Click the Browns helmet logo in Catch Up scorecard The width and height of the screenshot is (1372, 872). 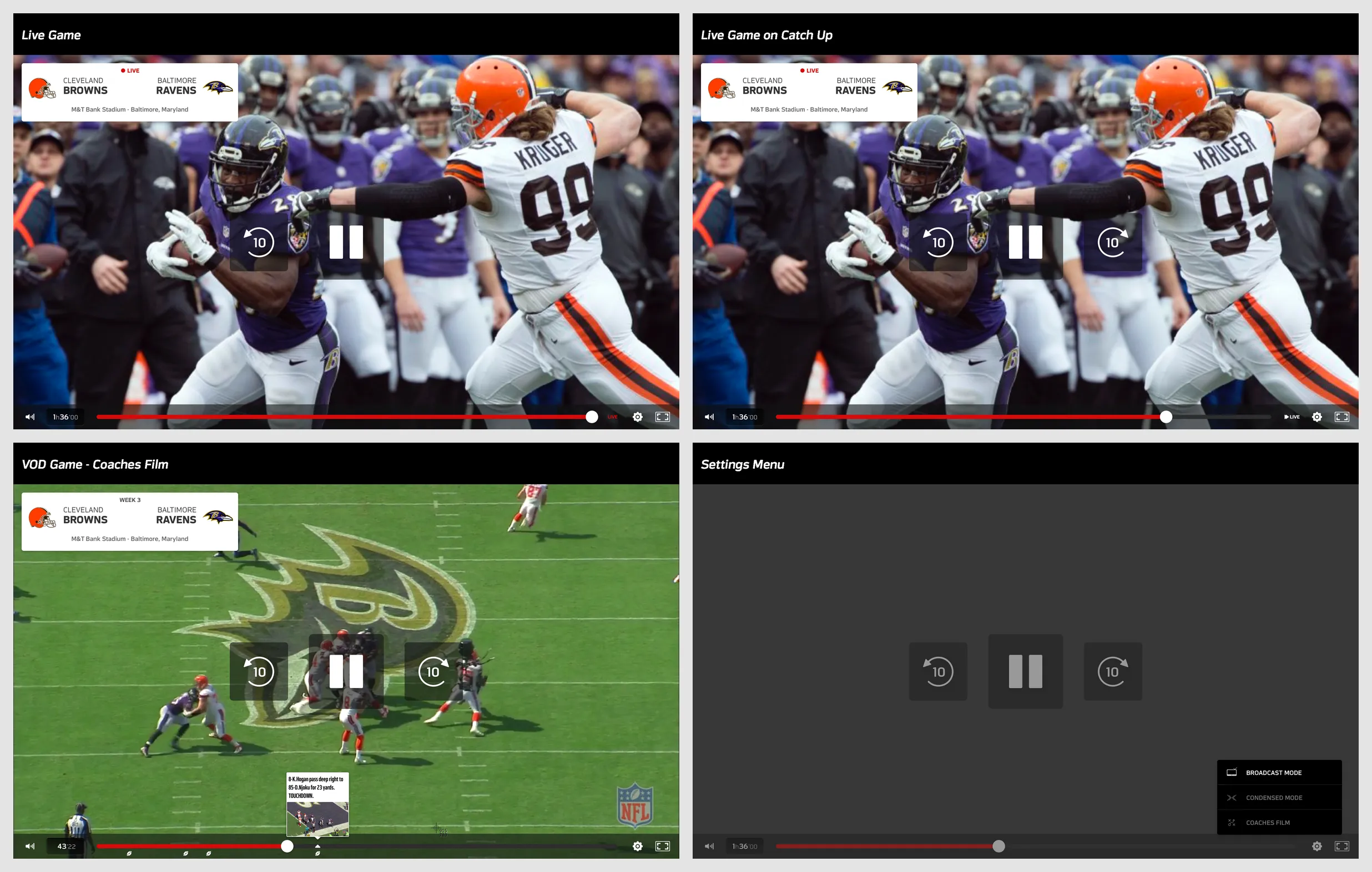point(722,88)
